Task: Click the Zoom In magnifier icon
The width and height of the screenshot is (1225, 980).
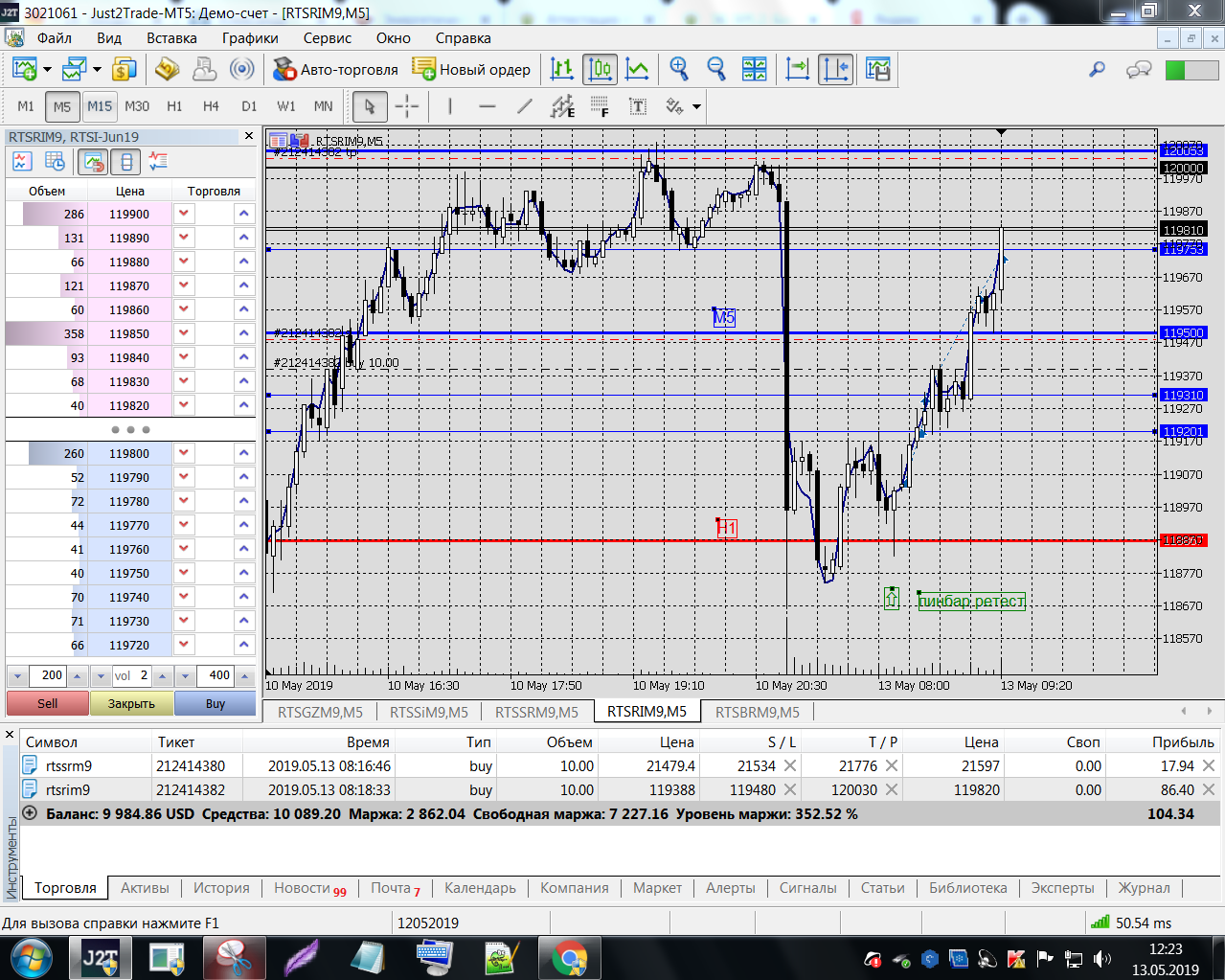Action: [679, 69]
